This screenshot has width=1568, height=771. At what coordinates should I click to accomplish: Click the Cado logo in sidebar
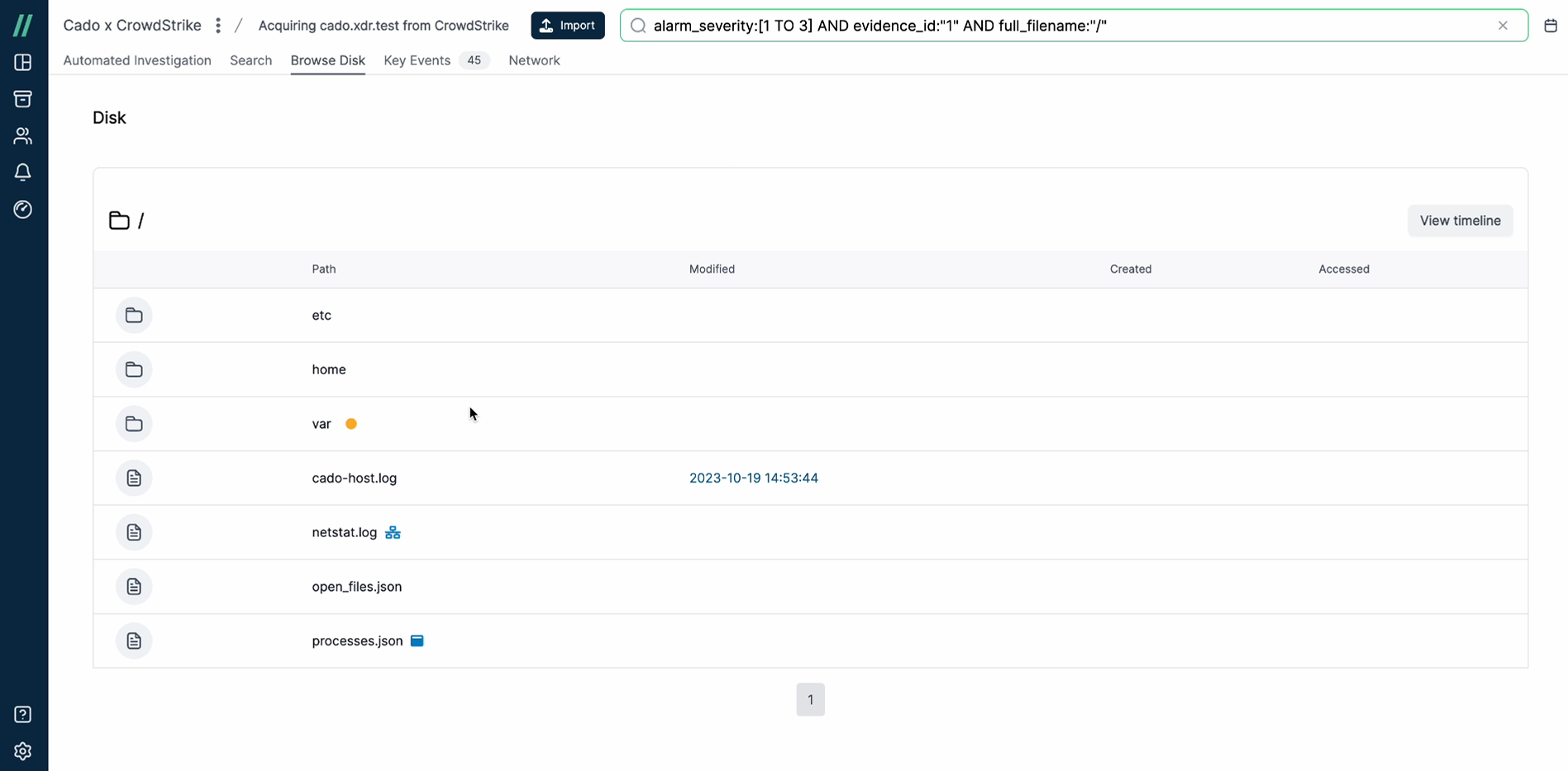(23, 26)
